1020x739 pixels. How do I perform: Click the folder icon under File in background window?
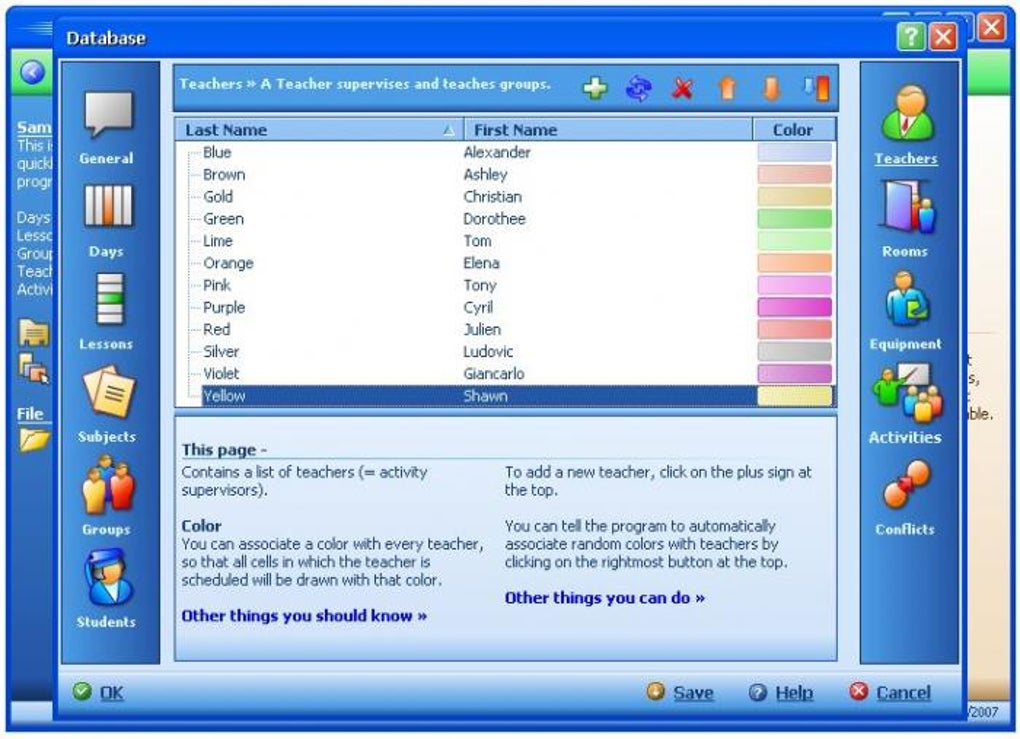[34, 440]
